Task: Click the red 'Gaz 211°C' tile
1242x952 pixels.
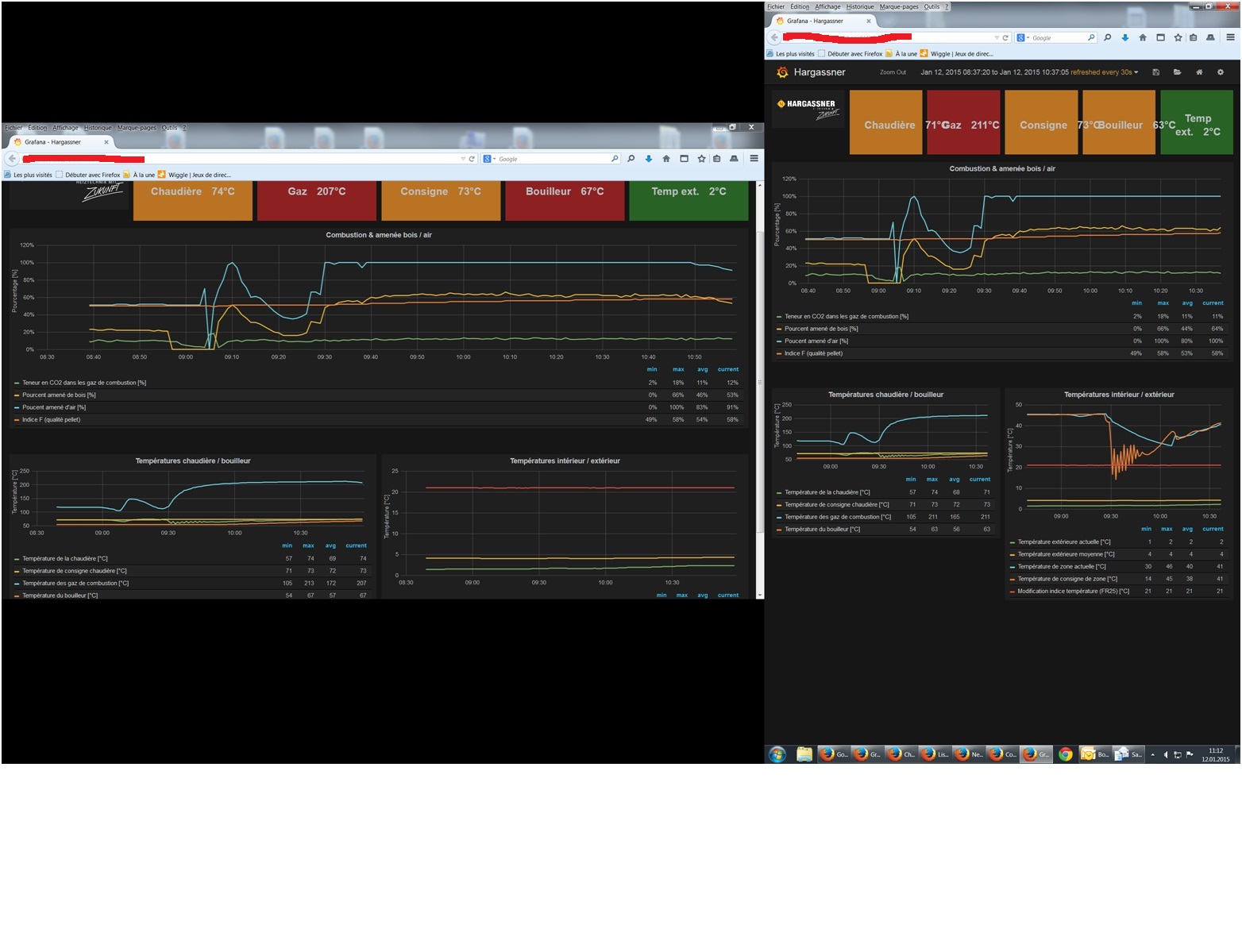Action: pyautogui.click(x=963, y=122)
